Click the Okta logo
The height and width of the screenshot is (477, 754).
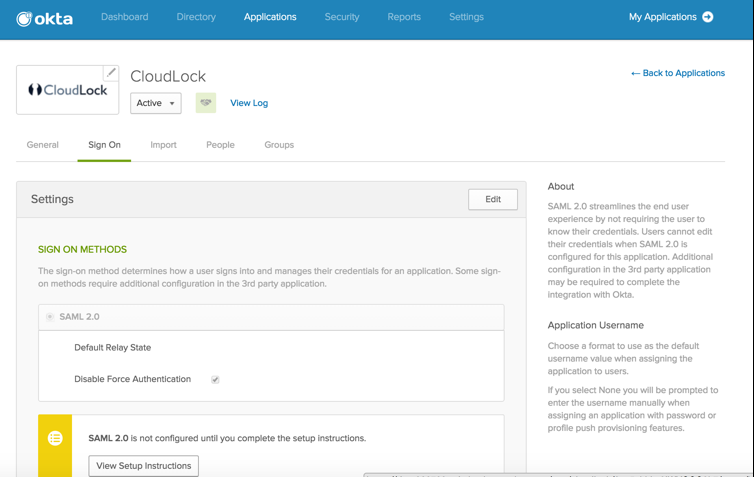click(x=44, y=19)
